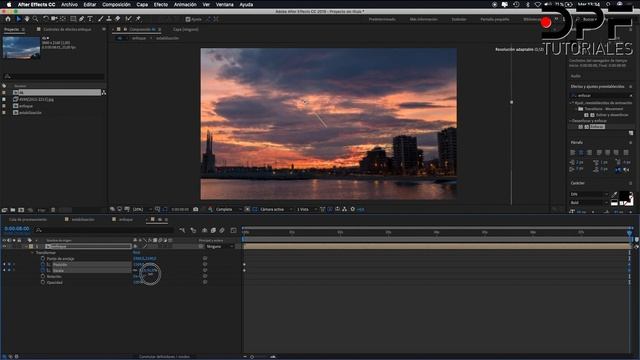Image resolution: width=640 pixels, height=360 pixels.
Task: Toggle the Escala stopwatch keyframe icon
Action: [x=43, y=270]
